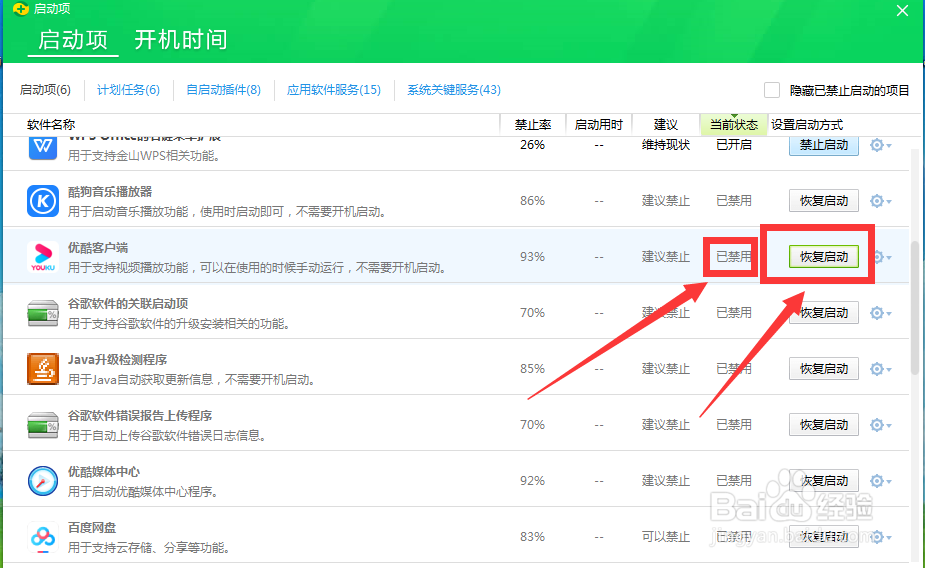
Task: Click 已开启 status for WPS Office
Action: pos(733,145)
